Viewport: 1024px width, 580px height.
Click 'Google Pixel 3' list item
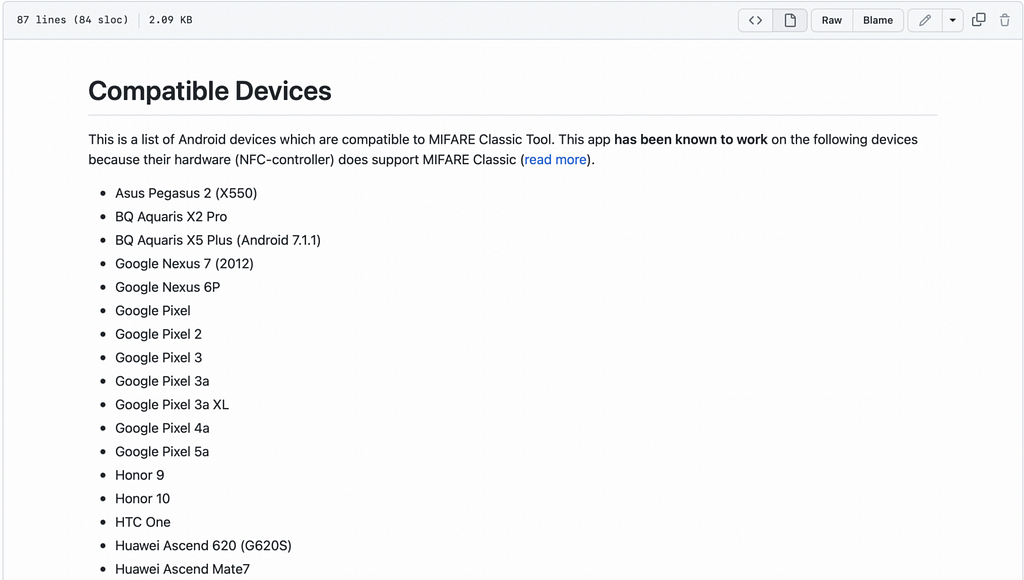click(159, 358)
